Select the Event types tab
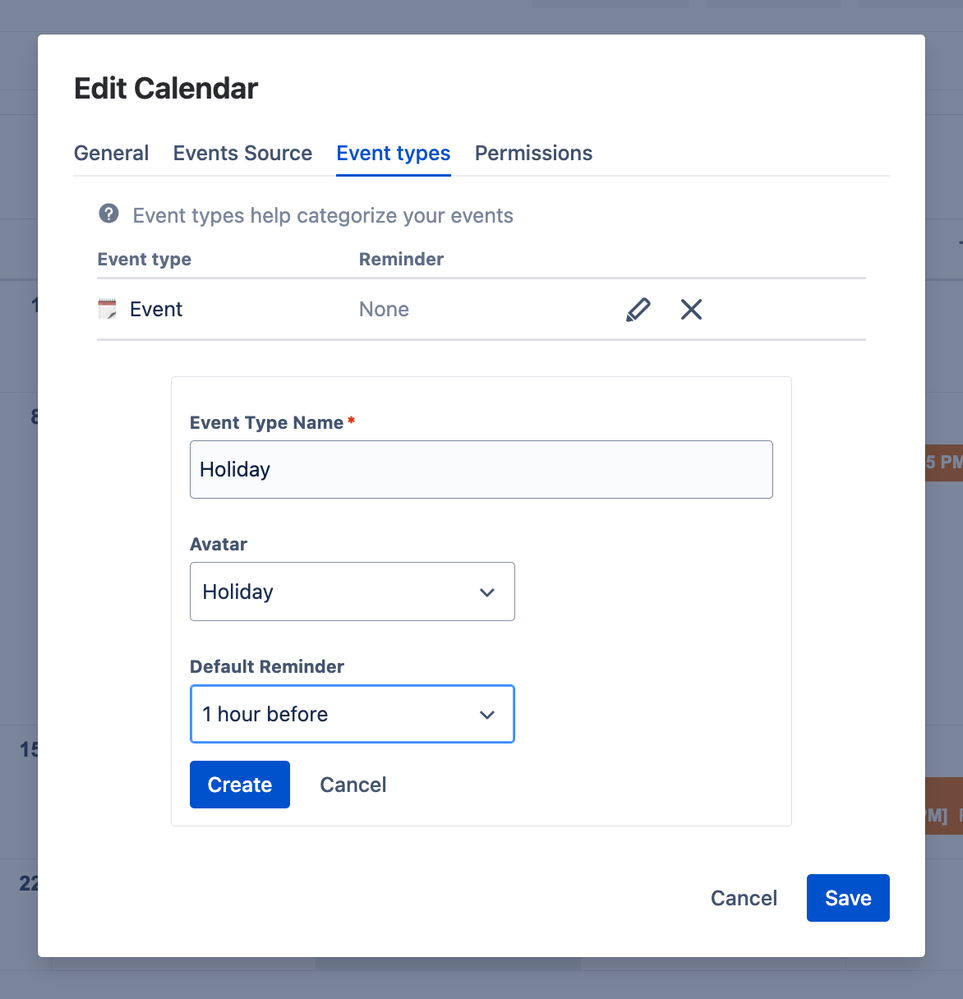This screenshot has height=999, width=963. pyautogui.click(x=393, y=153)
